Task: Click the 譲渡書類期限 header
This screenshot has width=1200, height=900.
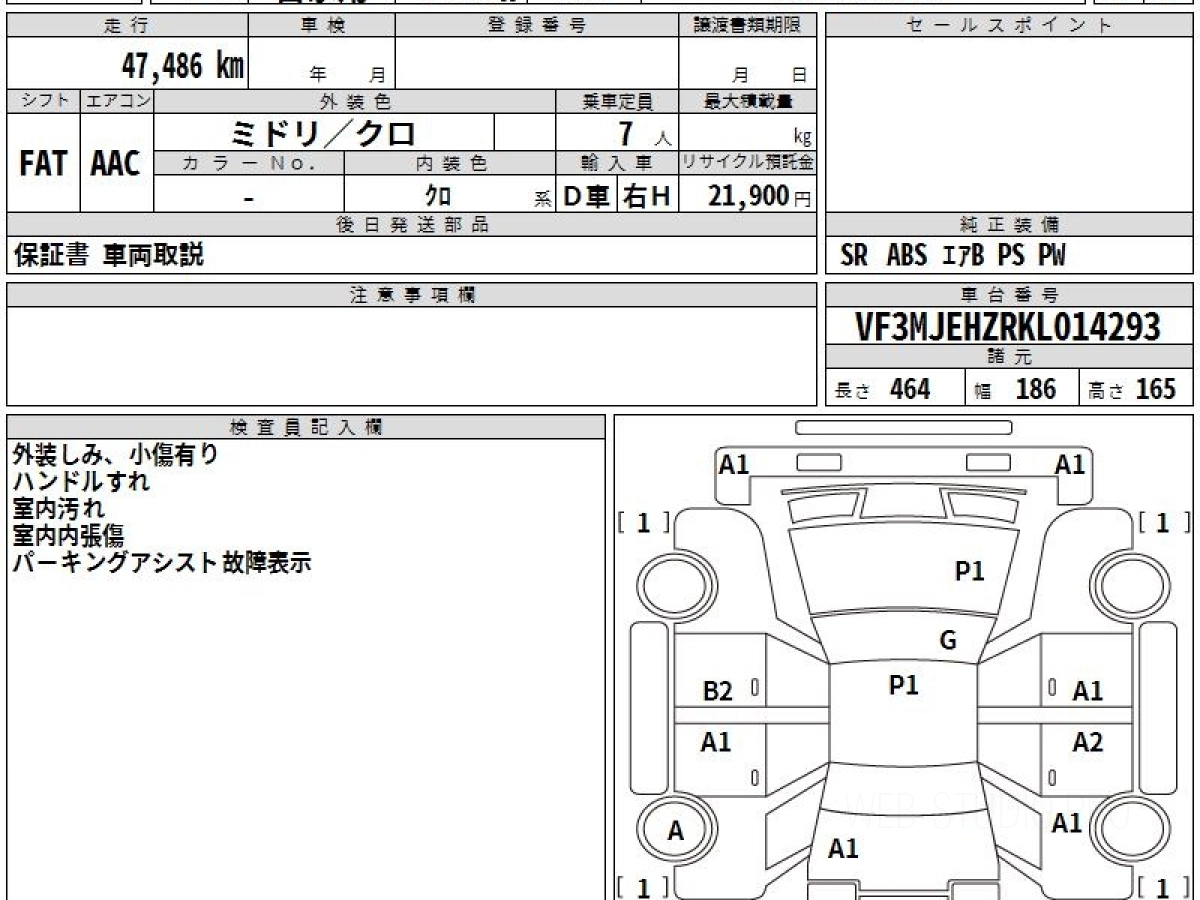Action: point(748,26)
